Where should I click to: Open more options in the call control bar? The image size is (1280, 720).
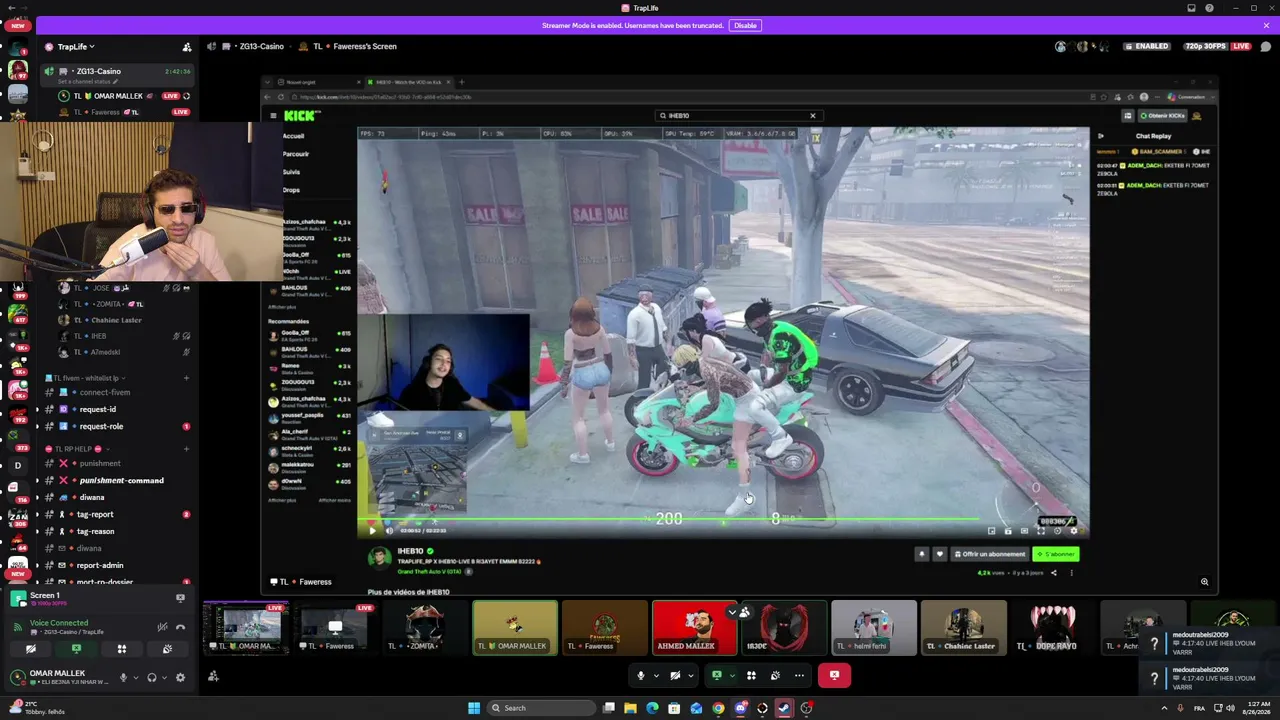[x=799, y=675]
